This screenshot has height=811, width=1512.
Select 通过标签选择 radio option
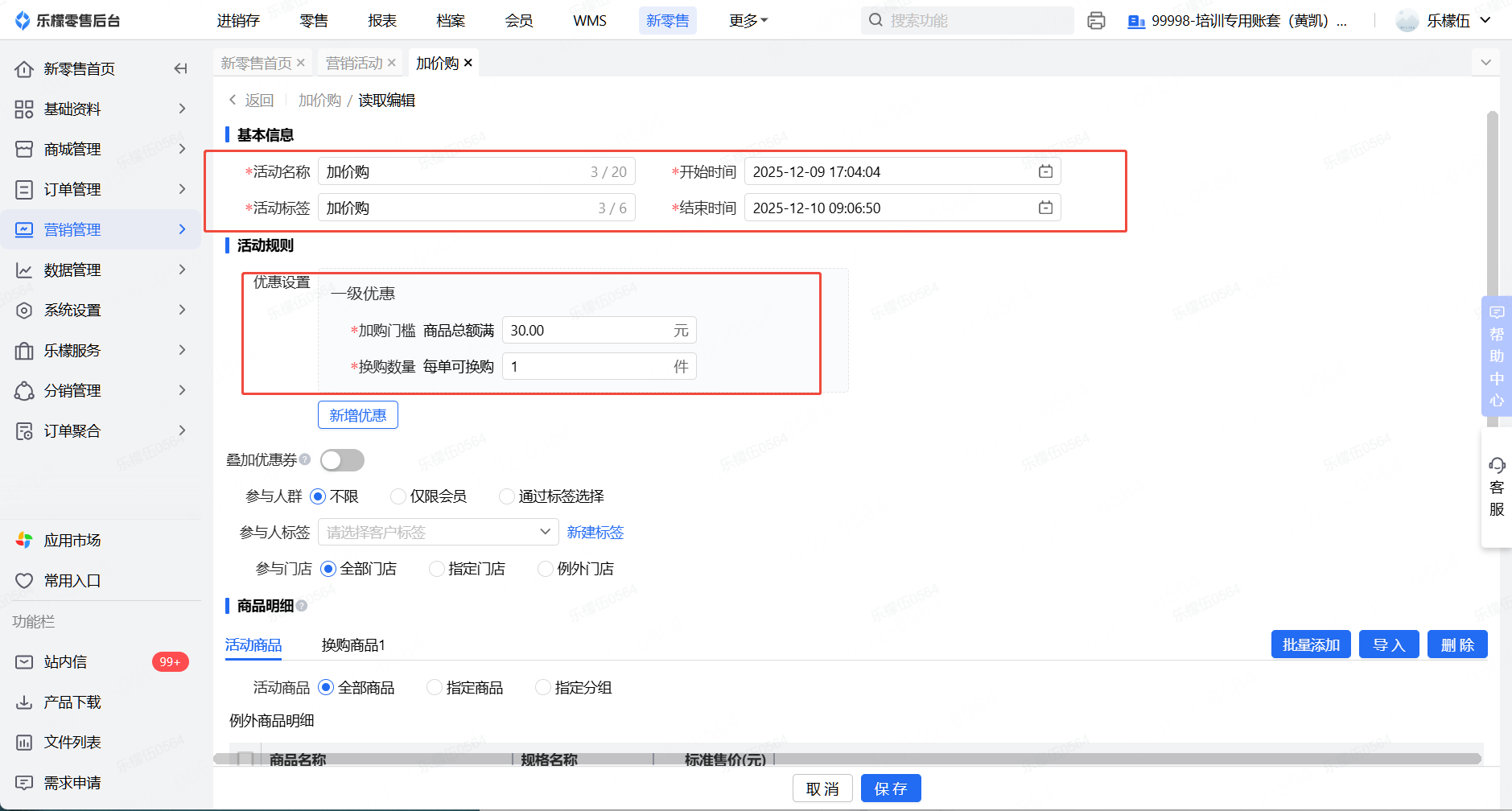(x=506, y=496)
